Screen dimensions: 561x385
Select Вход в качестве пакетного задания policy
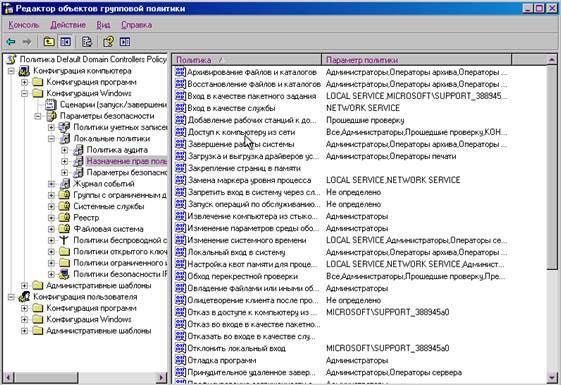[252, 96]
